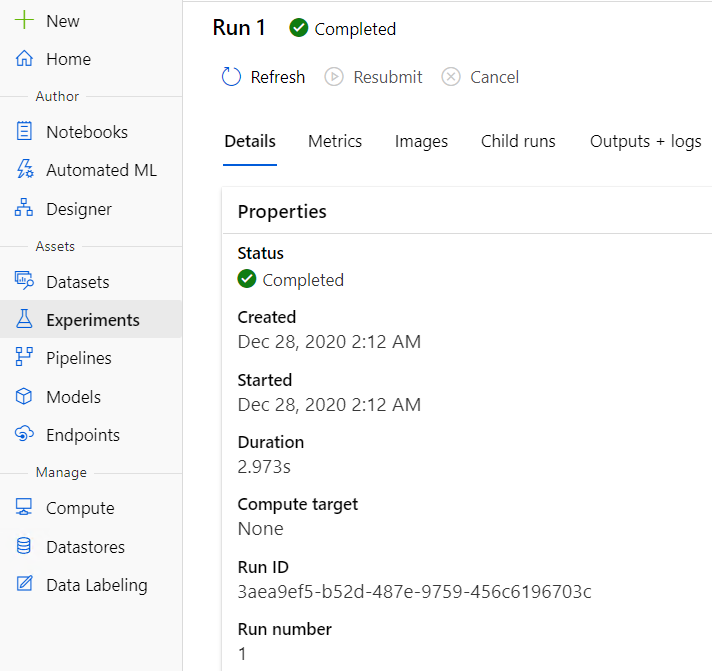Open the Pipelines branch icon
The width and height of the screenshot is (712, 671).
tap(24, 357)
